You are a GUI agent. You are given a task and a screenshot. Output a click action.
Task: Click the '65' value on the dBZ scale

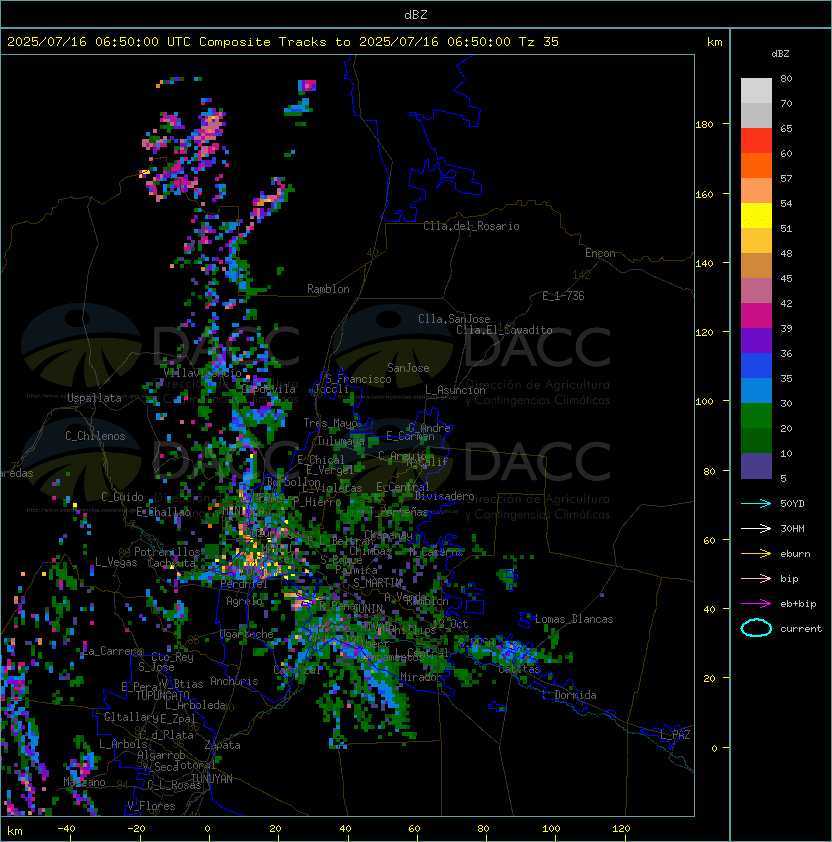(786, 129)
